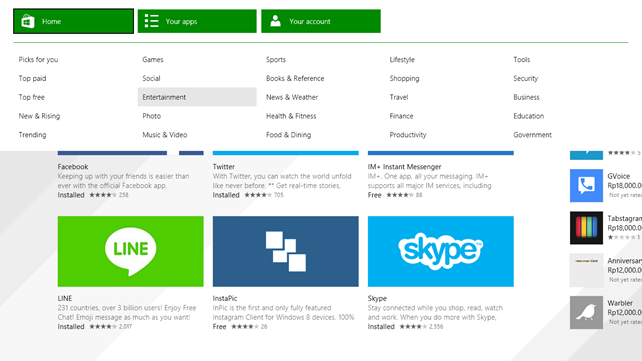This screenshot has width=642, height=361.
Task: Browse the Games category
Action: 153,59
